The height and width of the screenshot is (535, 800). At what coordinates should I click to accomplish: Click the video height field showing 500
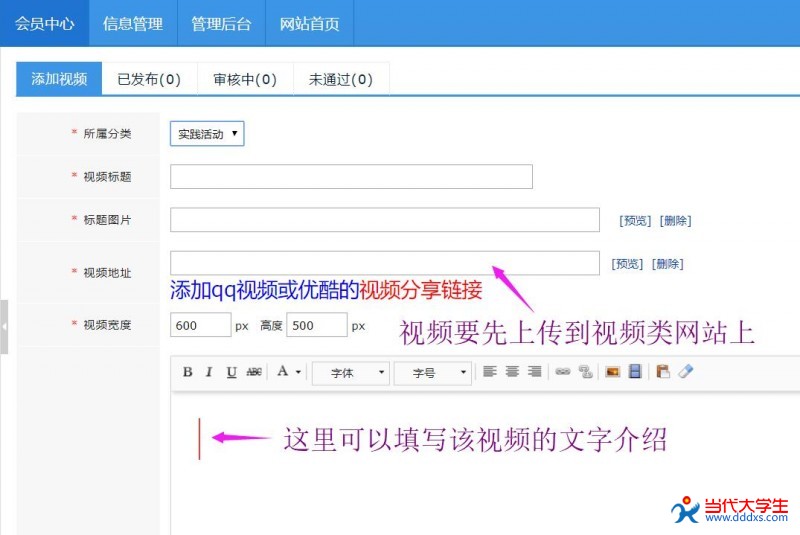coord(317,325)
